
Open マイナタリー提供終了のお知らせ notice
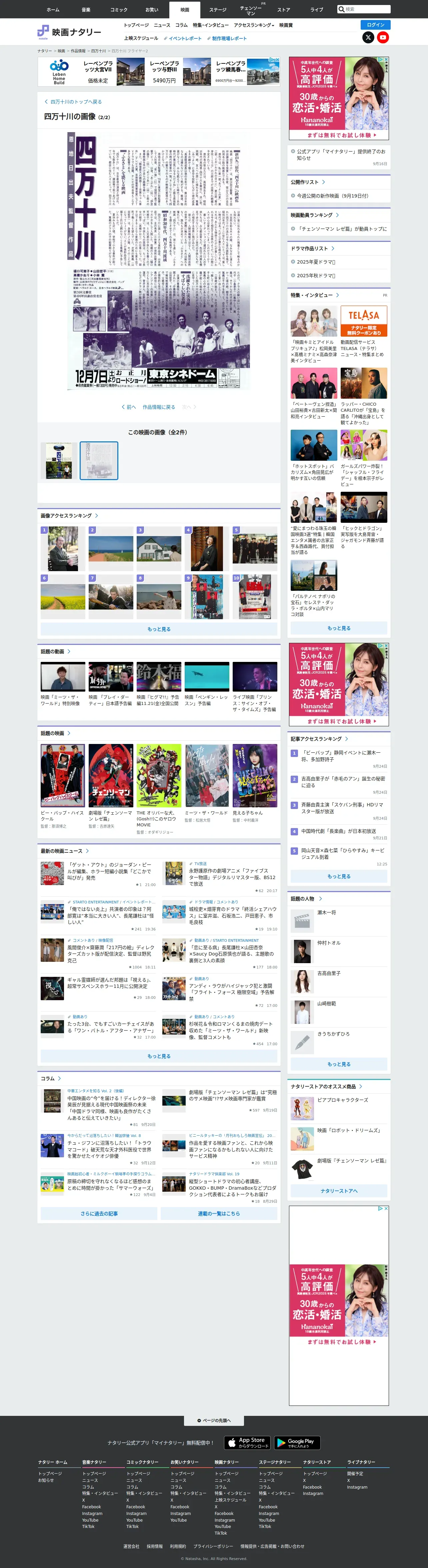[x=341, y=154]
